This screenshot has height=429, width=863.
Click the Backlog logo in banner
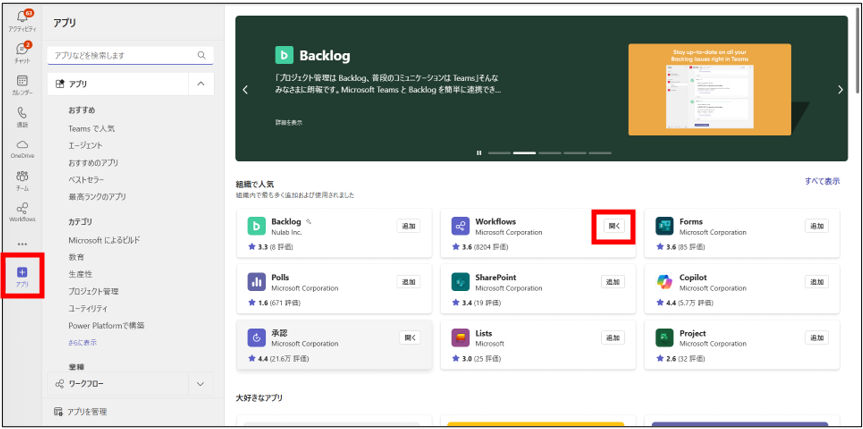pyautogui.click(x=284, y=56)
